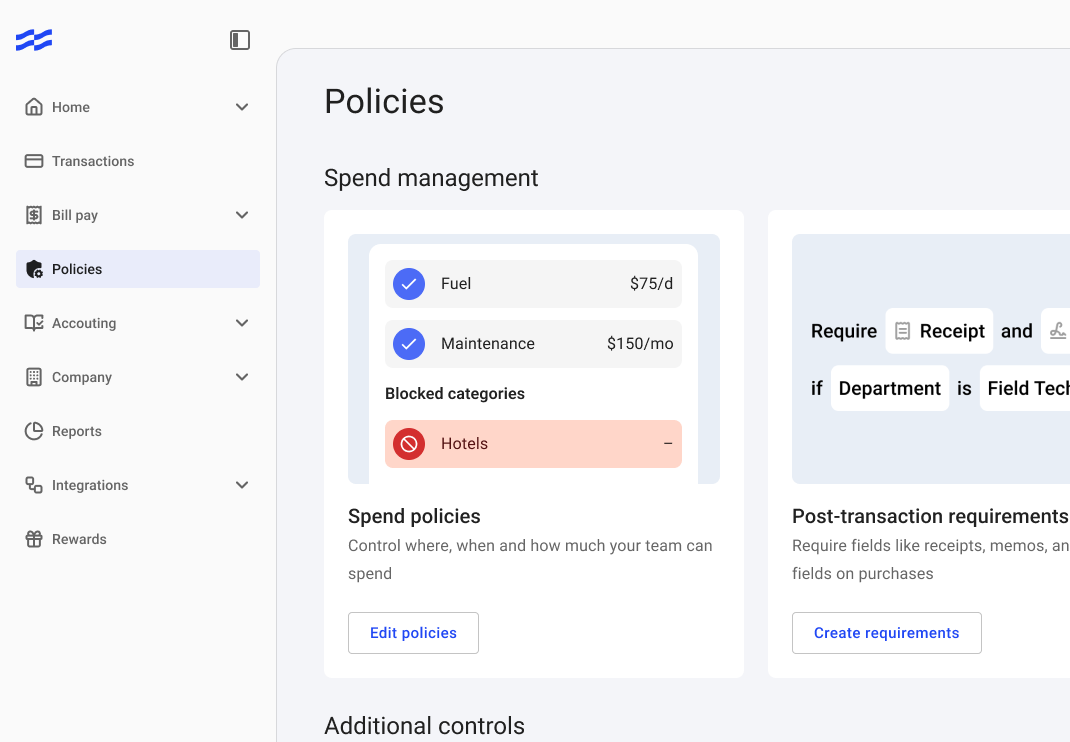Click 'Post-transaction requirements' title
Viewport: 1070px width, 742px height.
930,516
